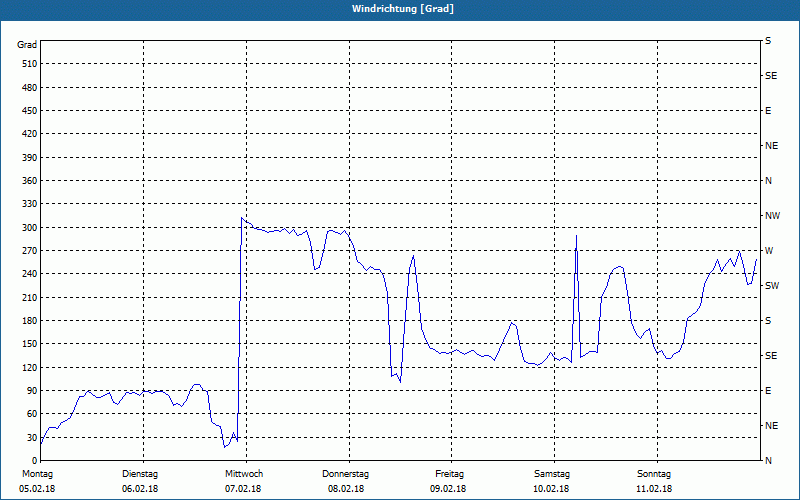Select the 270 y-axis value

(30, 251)
